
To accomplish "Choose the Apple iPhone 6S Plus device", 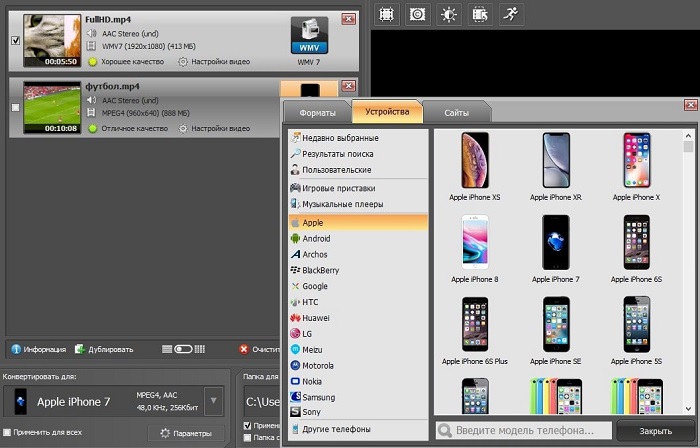I will [475, 331].
